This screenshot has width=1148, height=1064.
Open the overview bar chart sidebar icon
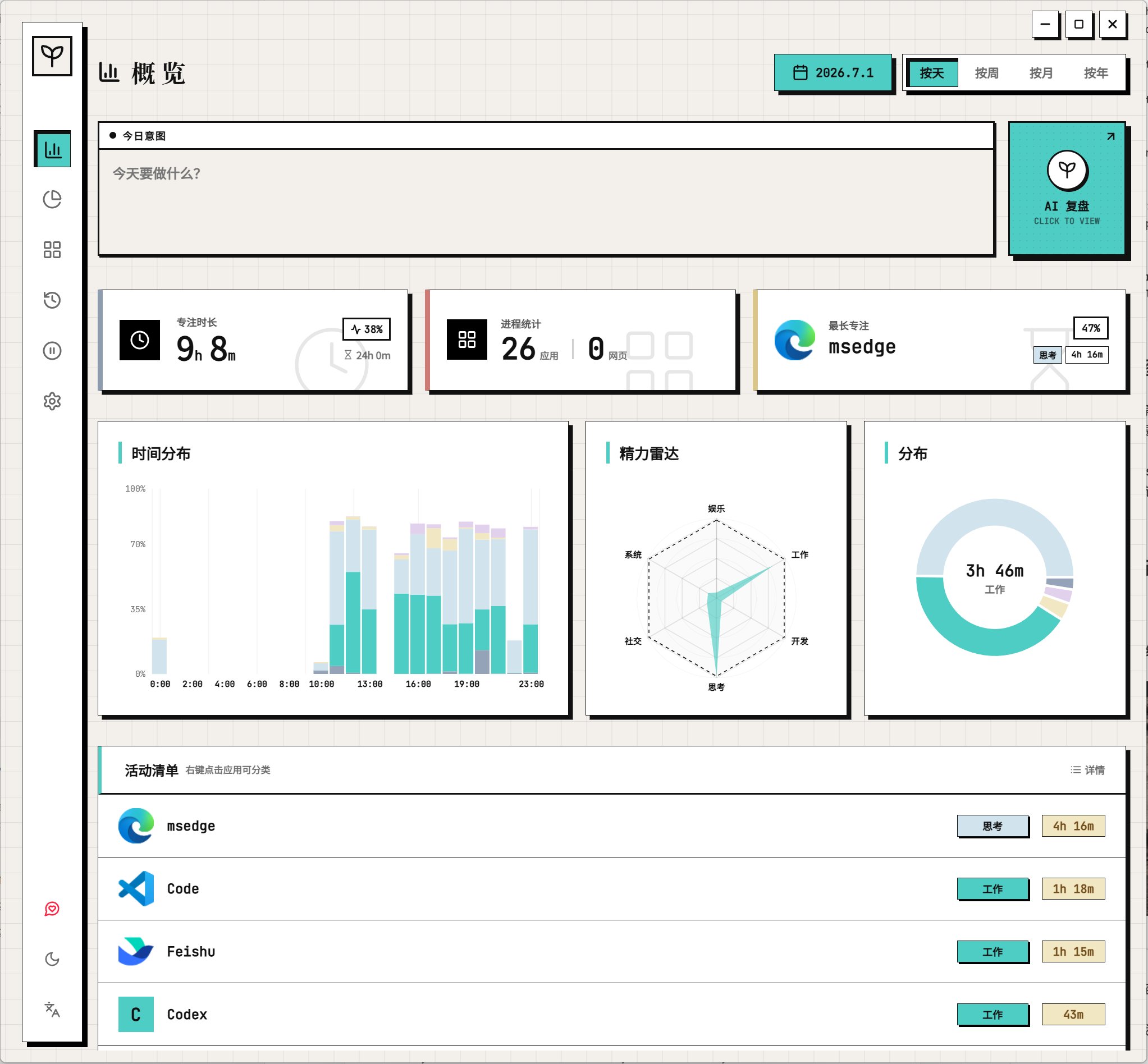52,150
